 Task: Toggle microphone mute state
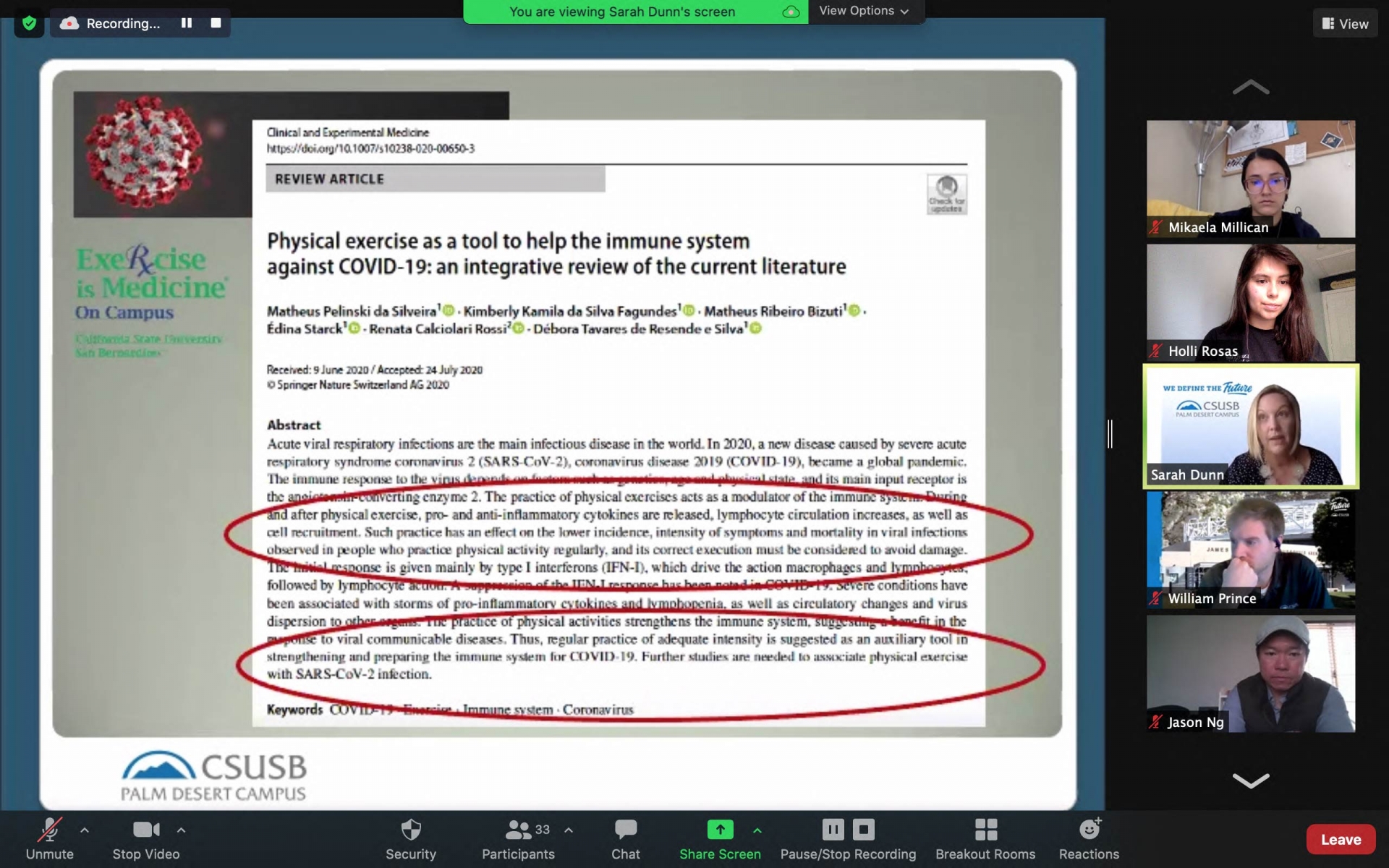(x=48, y=837)
